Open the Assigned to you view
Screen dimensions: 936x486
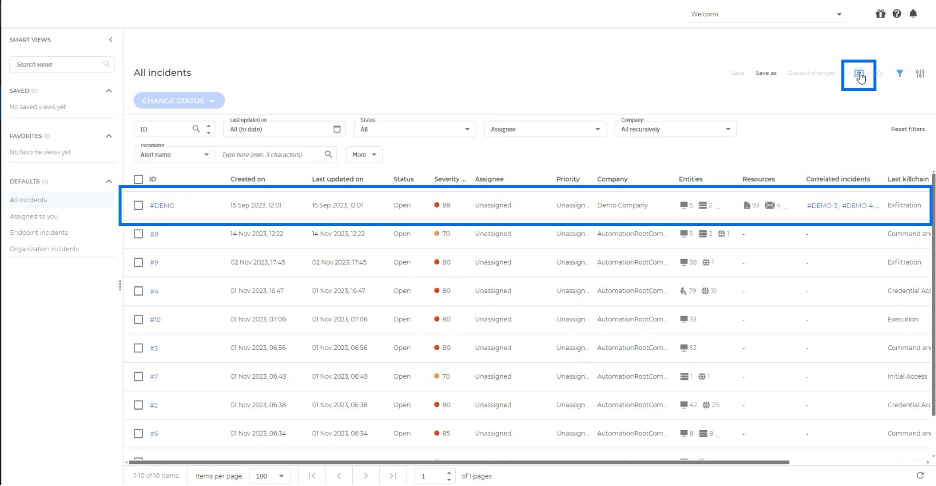[33, 216]
